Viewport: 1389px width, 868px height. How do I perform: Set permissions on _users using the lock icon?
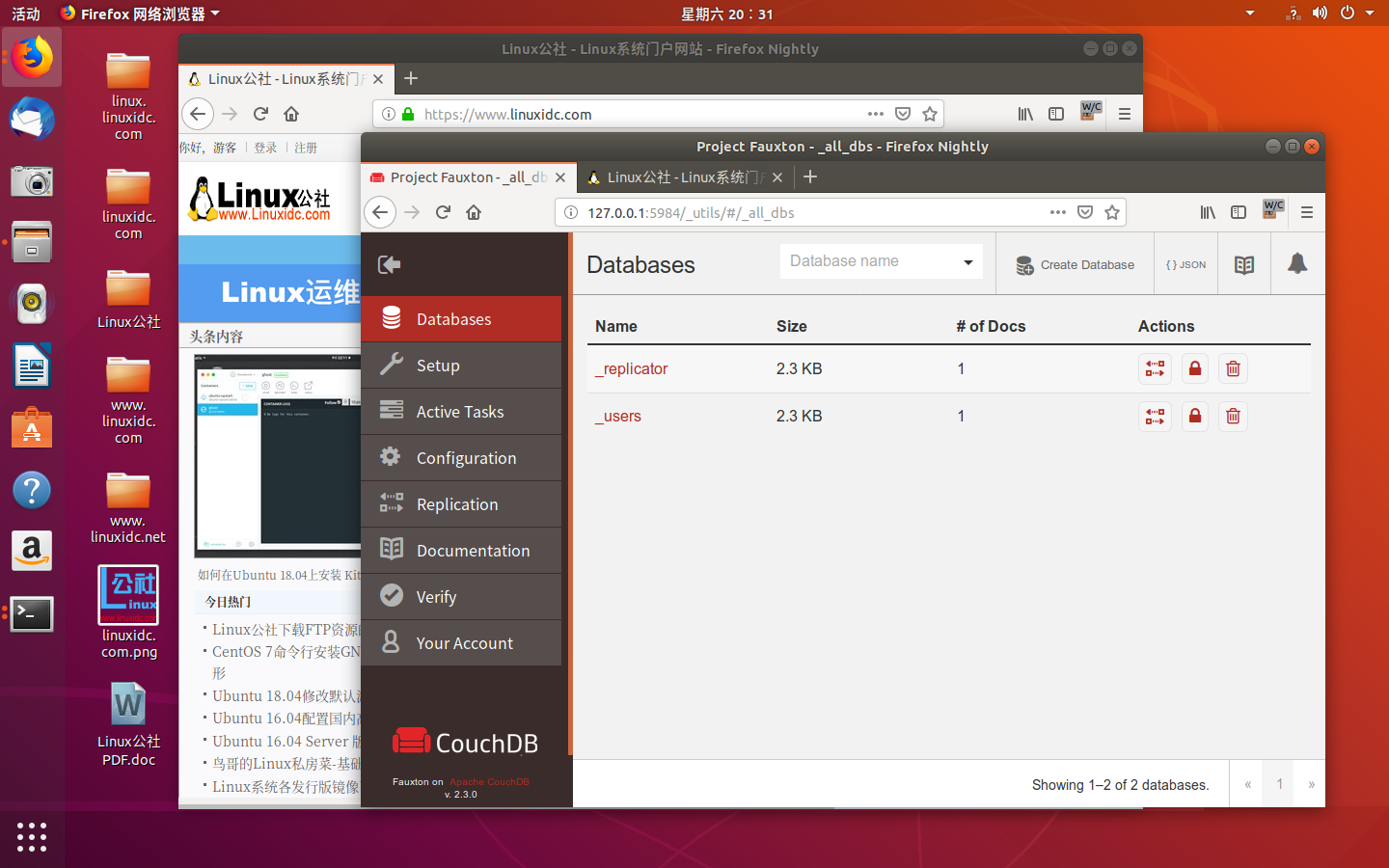coord(1194,416)
